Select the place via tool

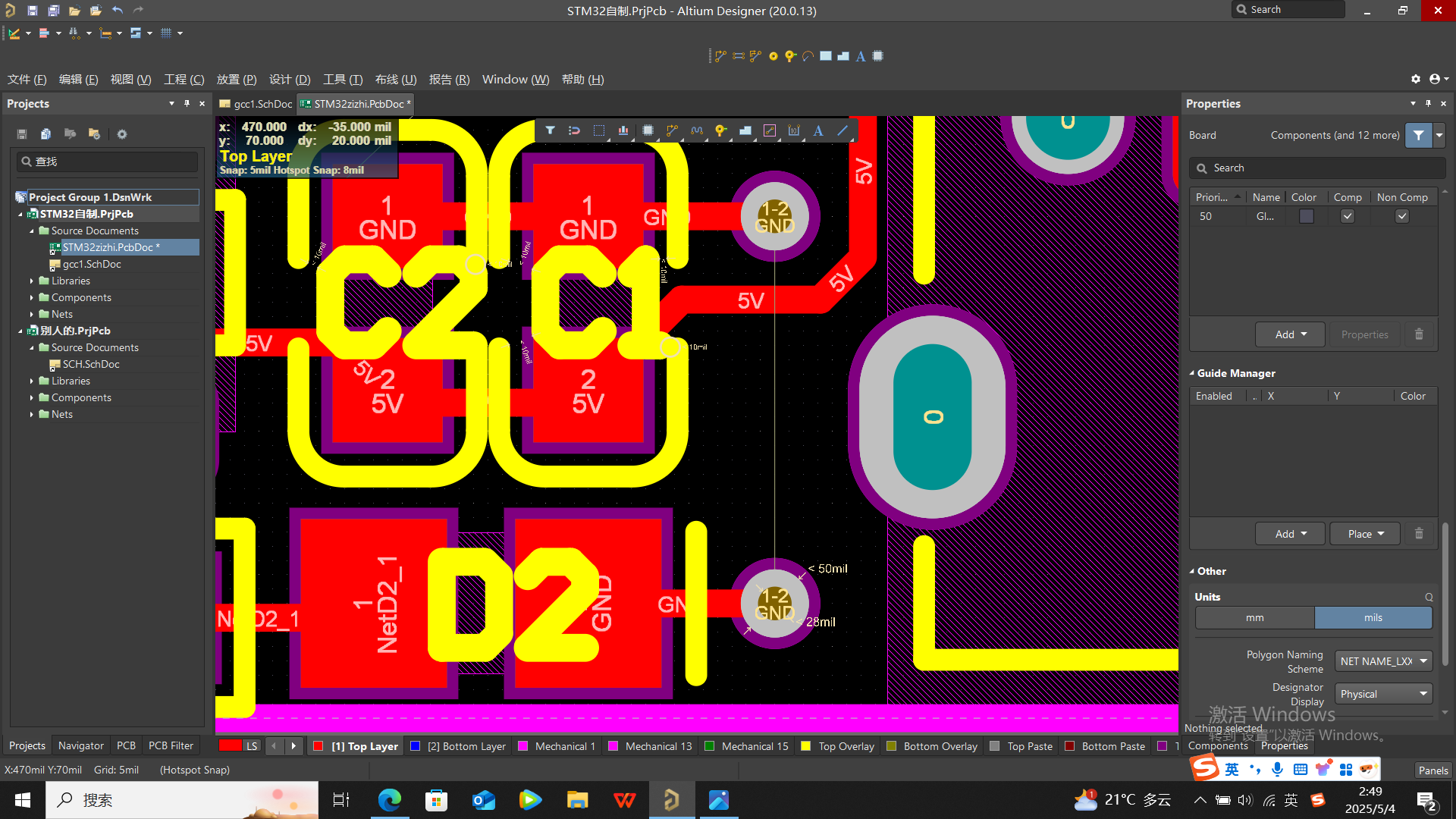(x=720, y=130)
